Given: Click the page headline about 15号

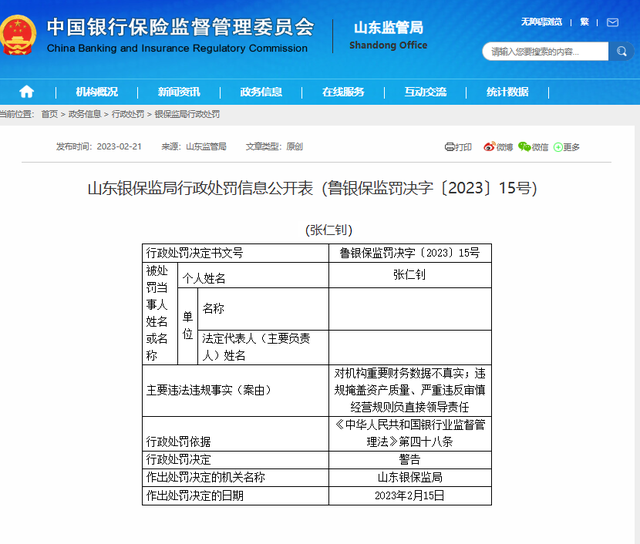Looking at the screenshot, I should [312, 188].
